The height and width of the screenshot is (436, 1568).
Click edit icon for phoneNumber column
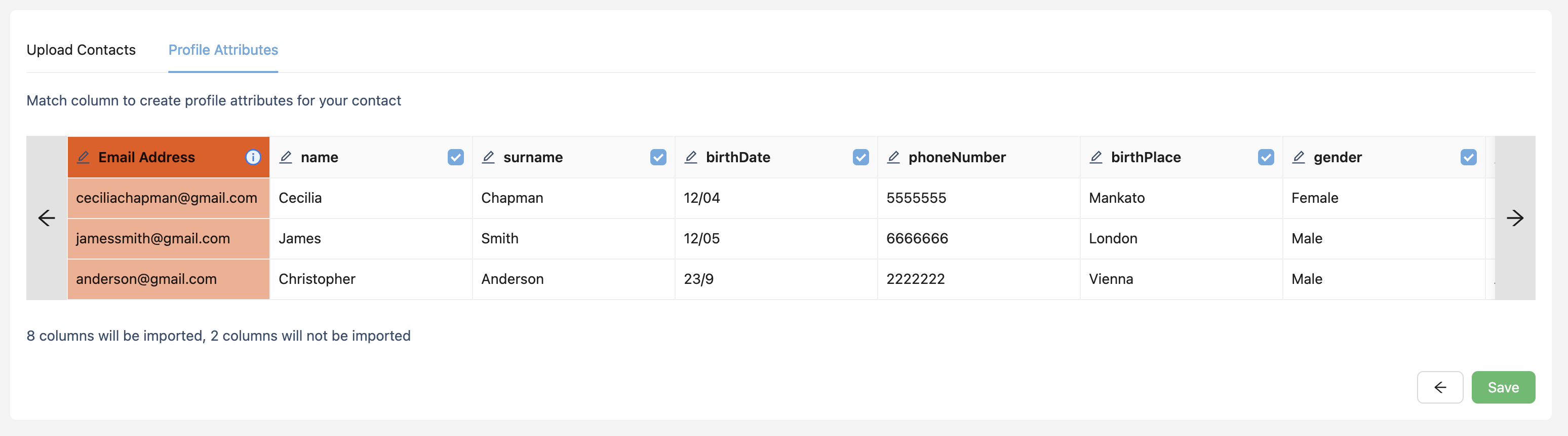pyautogui.click(x=893, y=157)
